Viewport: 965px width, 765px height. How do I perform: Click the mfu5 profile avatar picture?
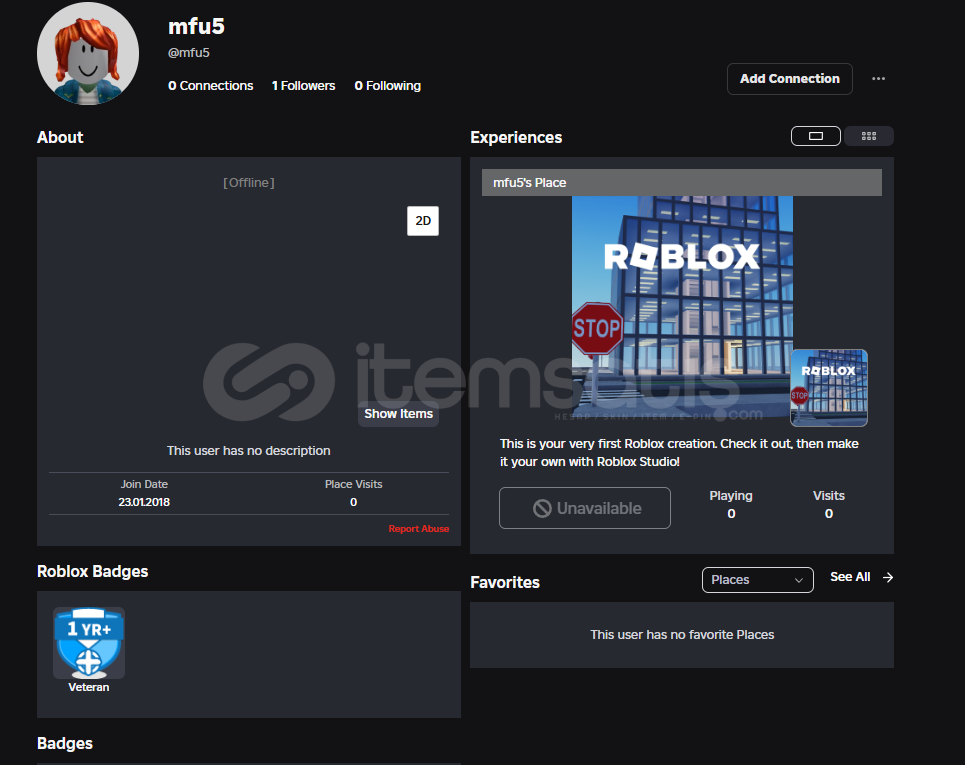click(88, 53)
